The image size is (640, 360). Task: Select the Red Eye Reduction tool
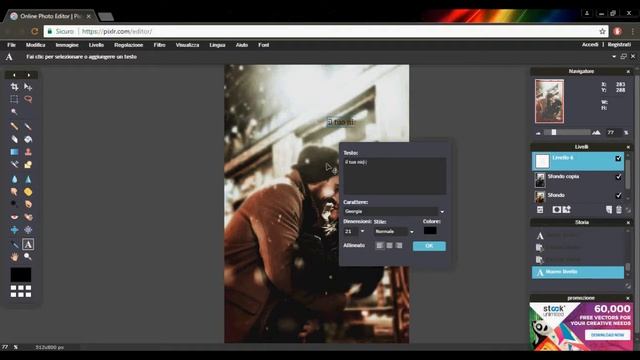[14, 217]
